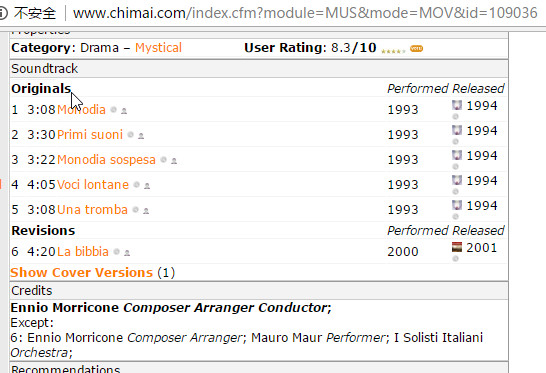Open the Una tromba track link

[92, 210]
